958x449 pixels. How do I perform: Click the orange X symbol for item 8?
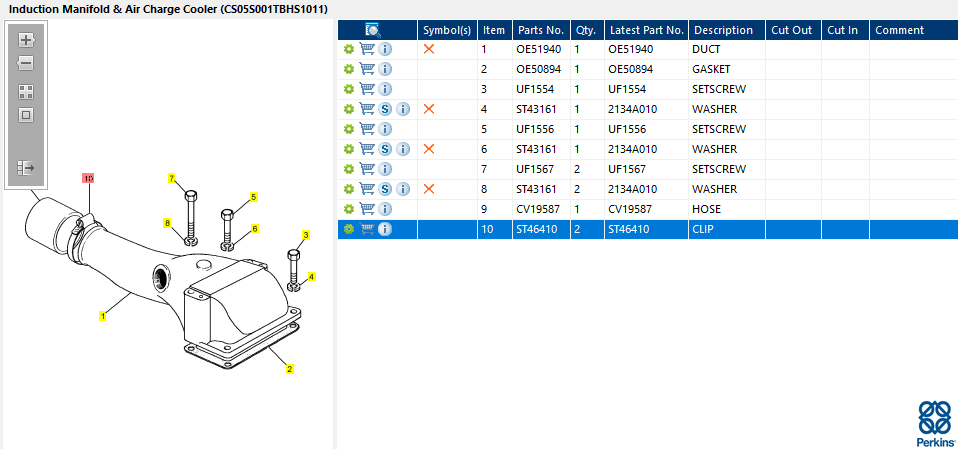point(429,188)
